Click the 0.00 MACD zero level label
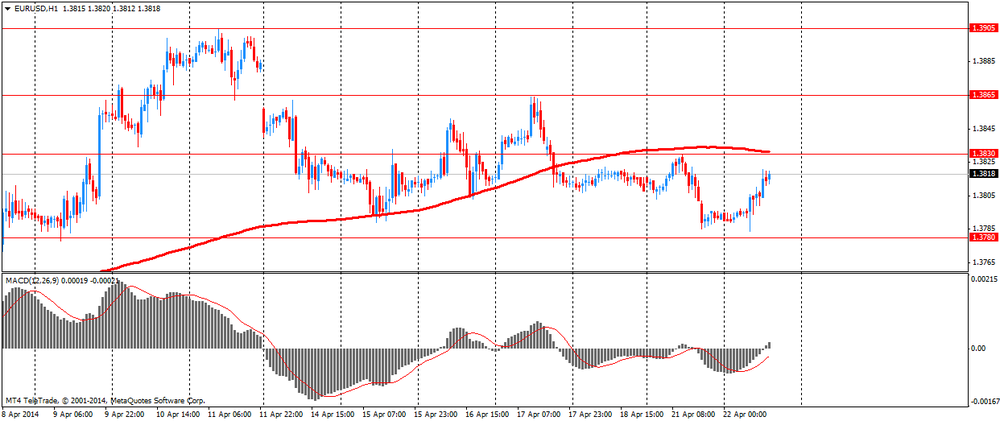The image size is (1000, 421). pyautogui.click(x=978, y=348)
